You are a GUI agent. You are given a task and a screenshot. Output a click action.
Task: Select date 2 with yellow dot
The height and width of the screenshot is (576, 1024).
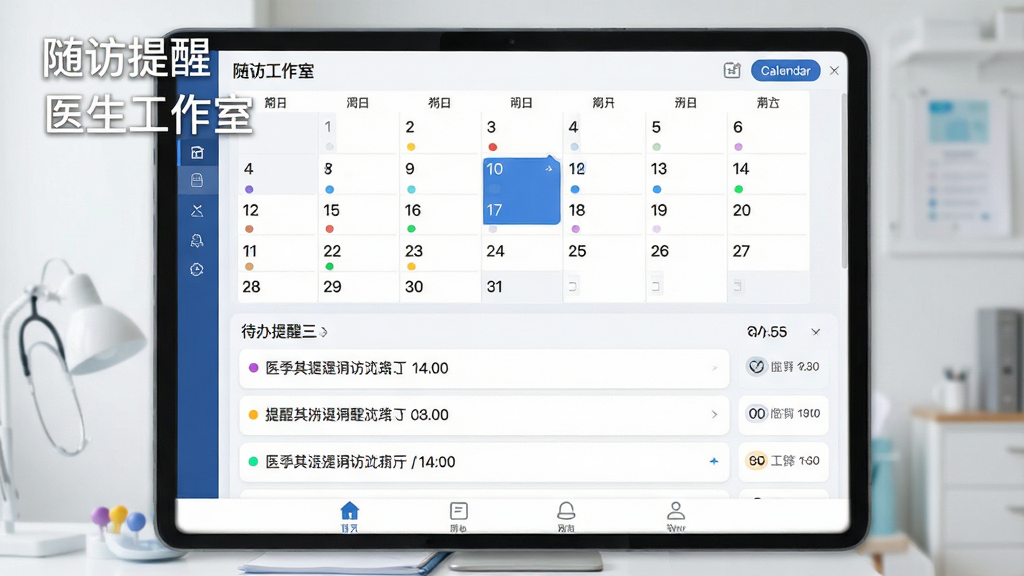point(440,133)
